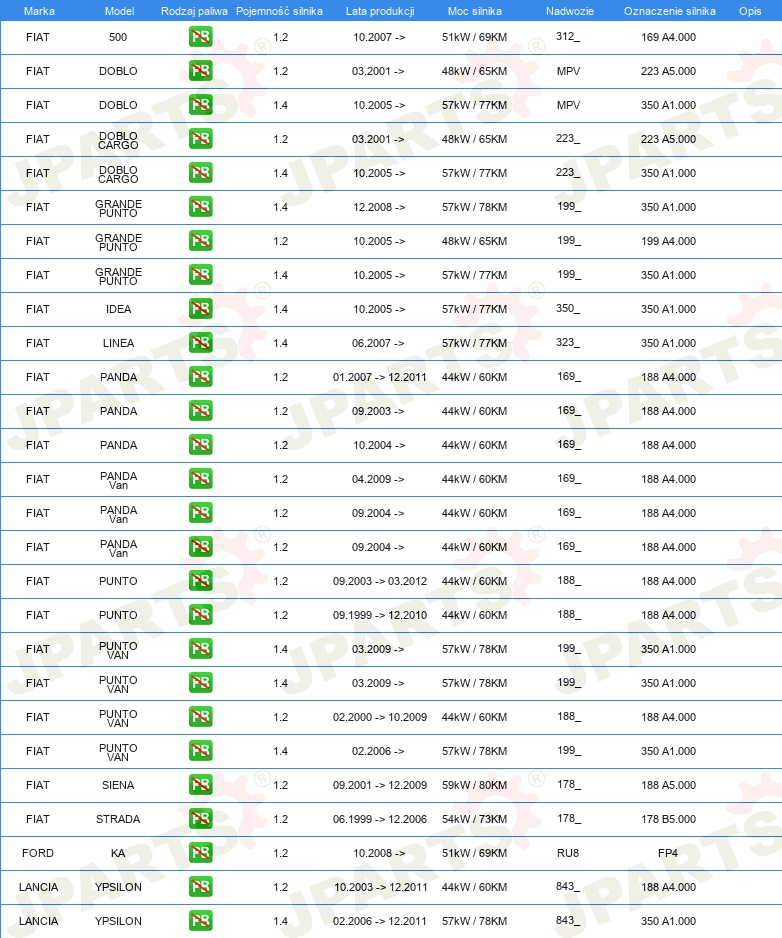Click fuel icon for LANCIA YPSILON 1.2
The width and height of the screenshot is (782, 938).
(200, 887)
